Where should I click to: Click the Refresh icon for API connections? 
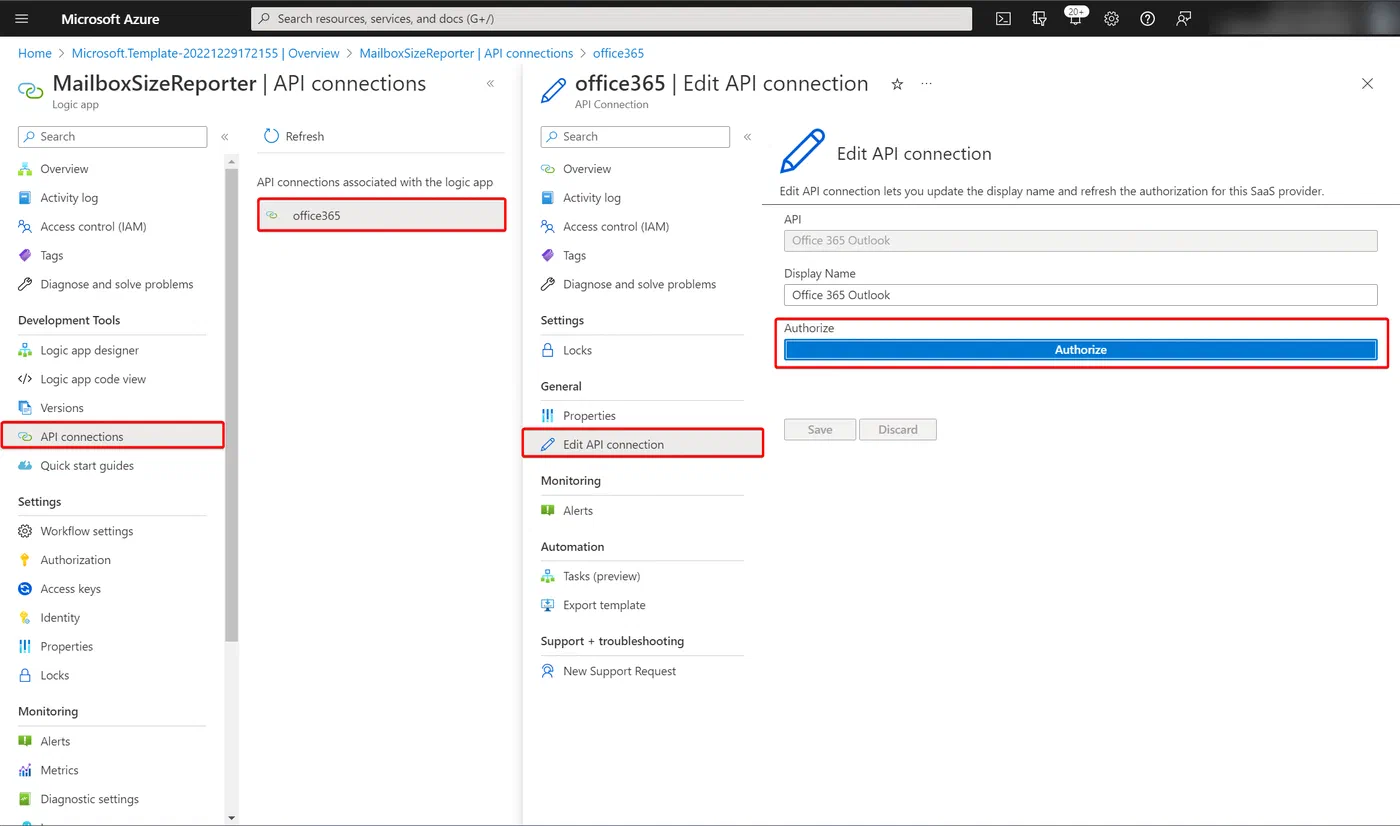tap(271, 136)
